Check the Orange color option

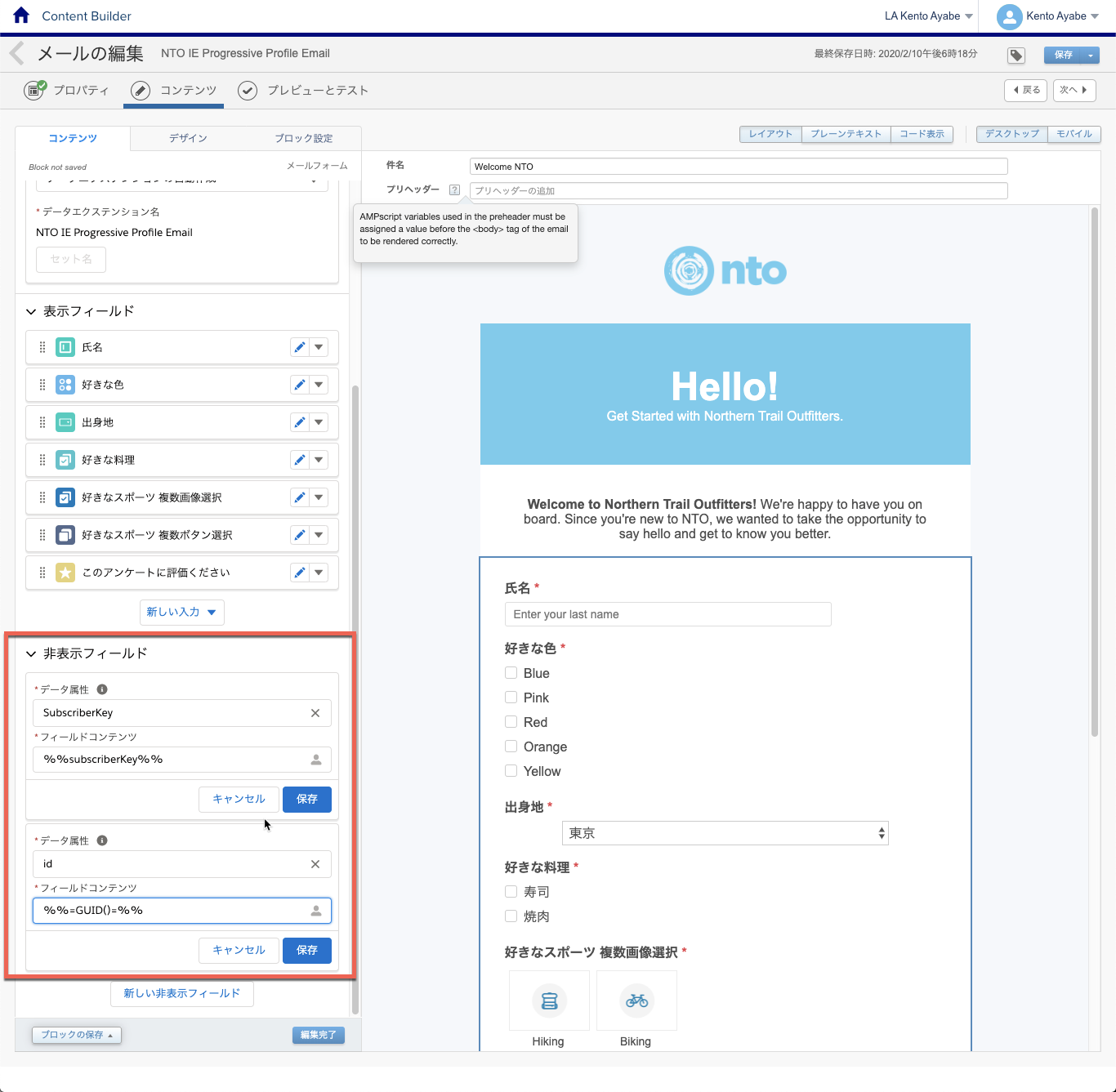(511, 747)
